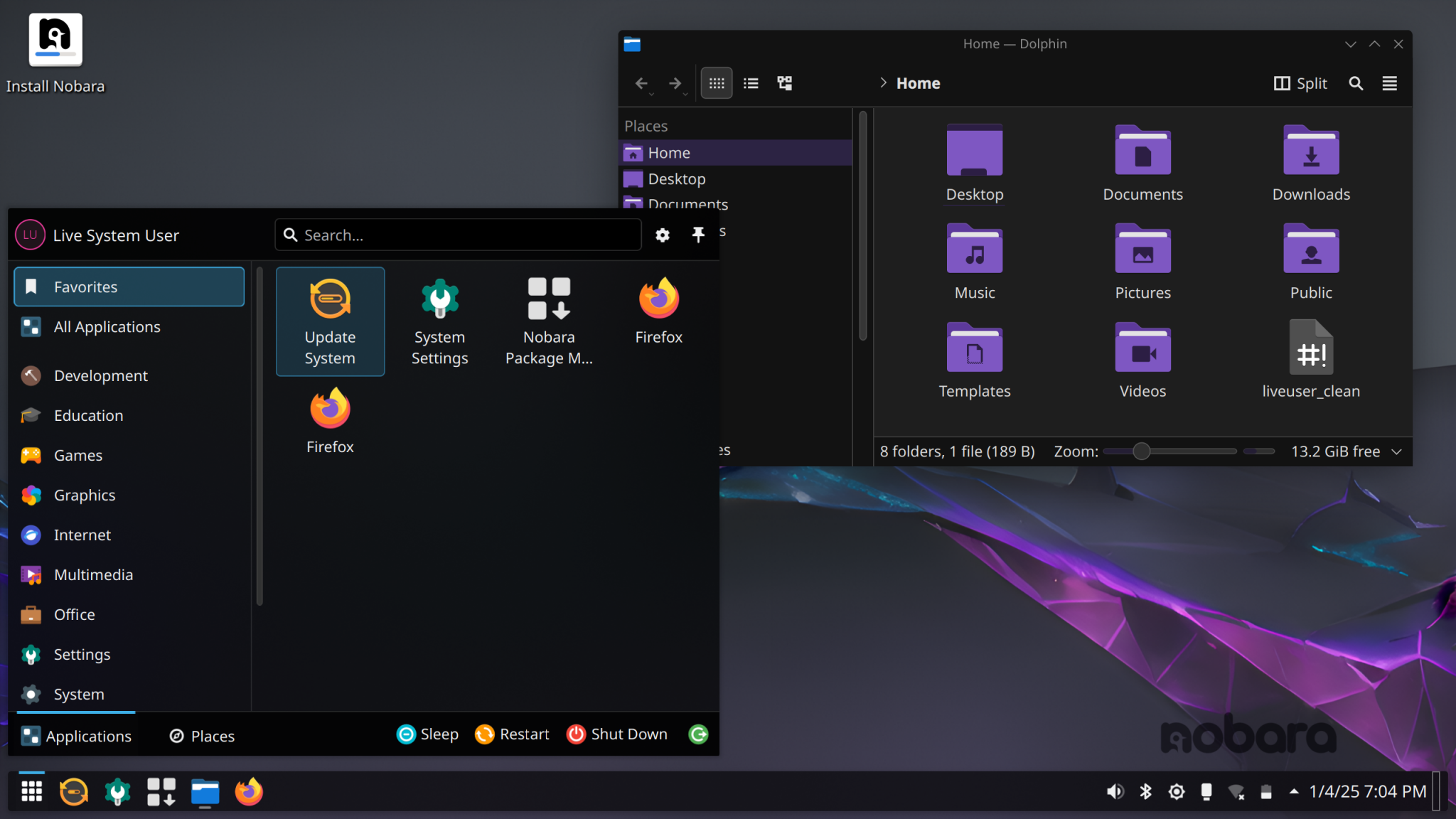Viewport: 1456px width, 819px height.
Task: Open the Bluetooth tray icon
Action: coord(1146,791)
